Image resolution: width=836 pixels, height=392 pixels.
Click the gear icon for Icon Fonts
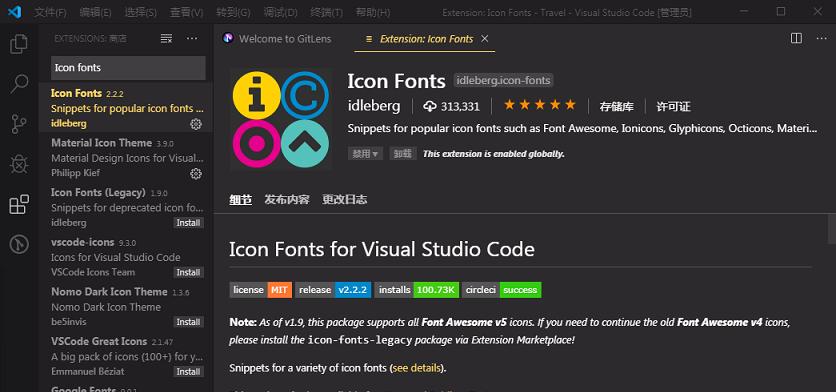[196, 124]
